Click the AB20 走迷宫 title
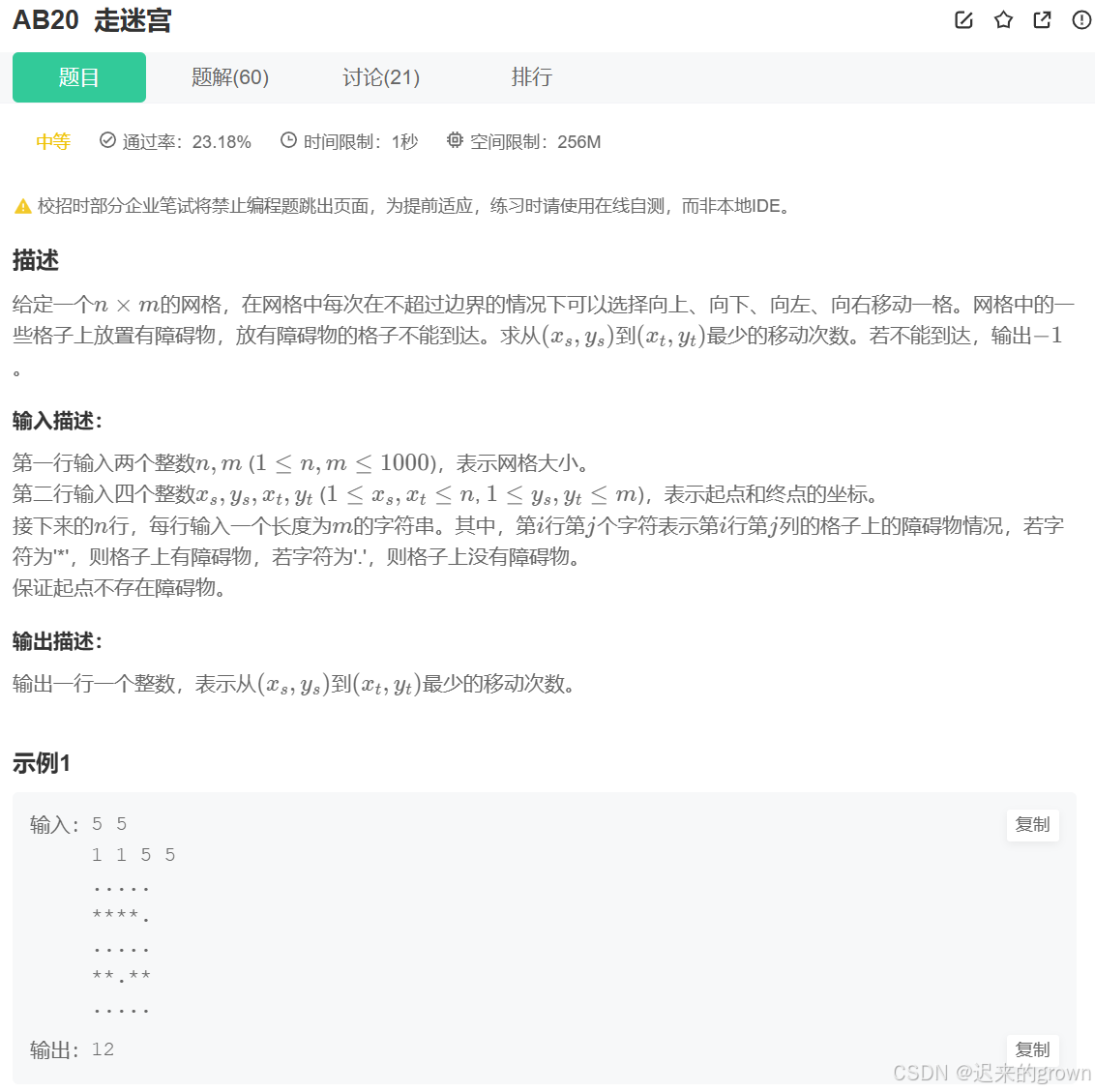The width and height of the screenshot is (1095, 1092). 92,20
